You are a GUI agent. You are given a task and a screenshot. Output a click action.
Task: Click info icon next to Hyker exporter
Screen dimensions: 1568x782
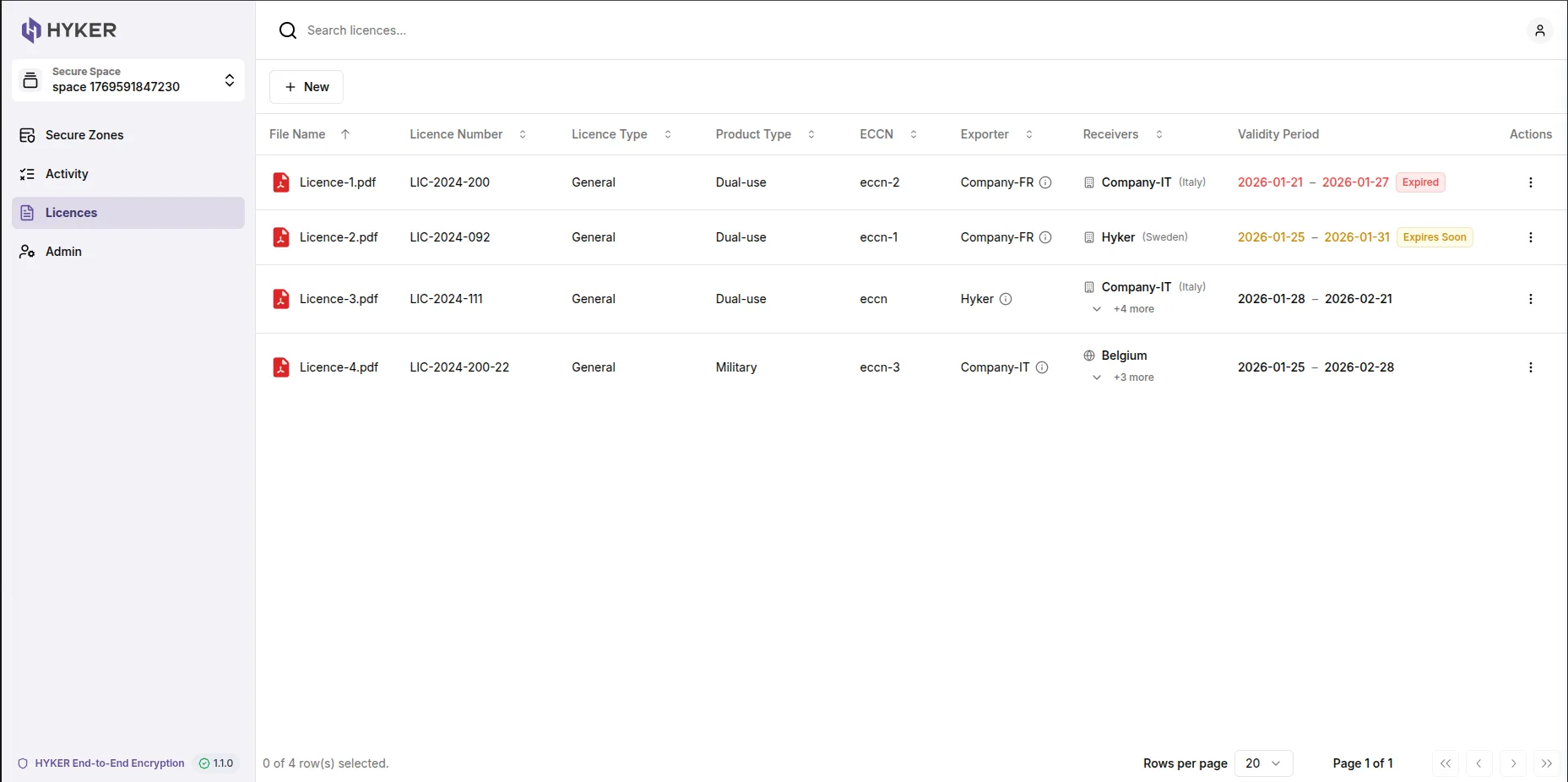pos(1006,299)
